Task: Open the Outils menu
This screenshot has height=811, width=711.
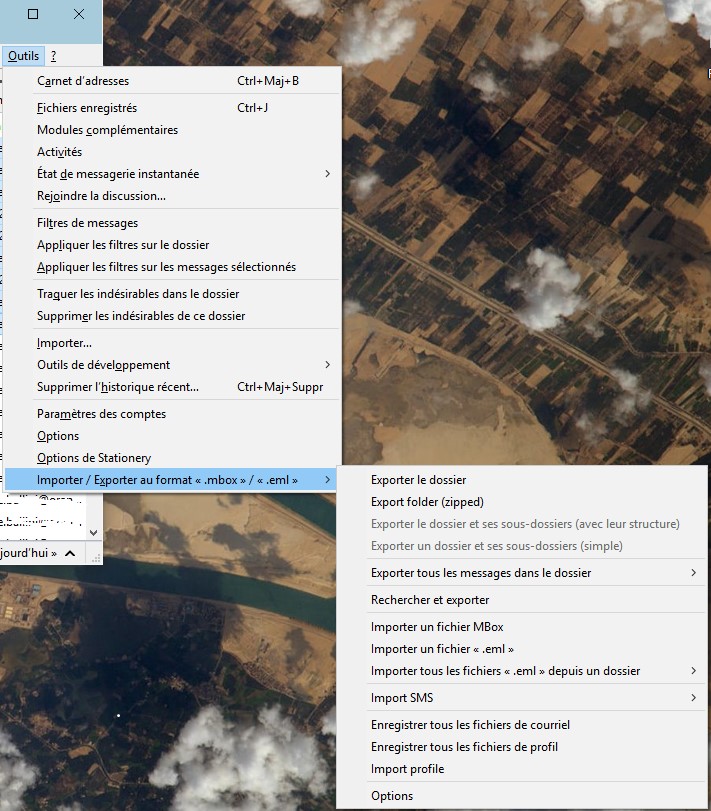Action: coord(23,56)
